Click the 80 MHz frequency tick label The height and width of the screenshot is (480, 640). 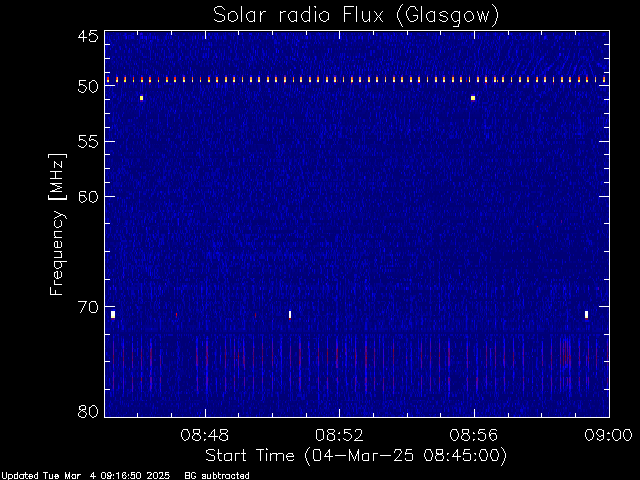click(x=88, y=411)
